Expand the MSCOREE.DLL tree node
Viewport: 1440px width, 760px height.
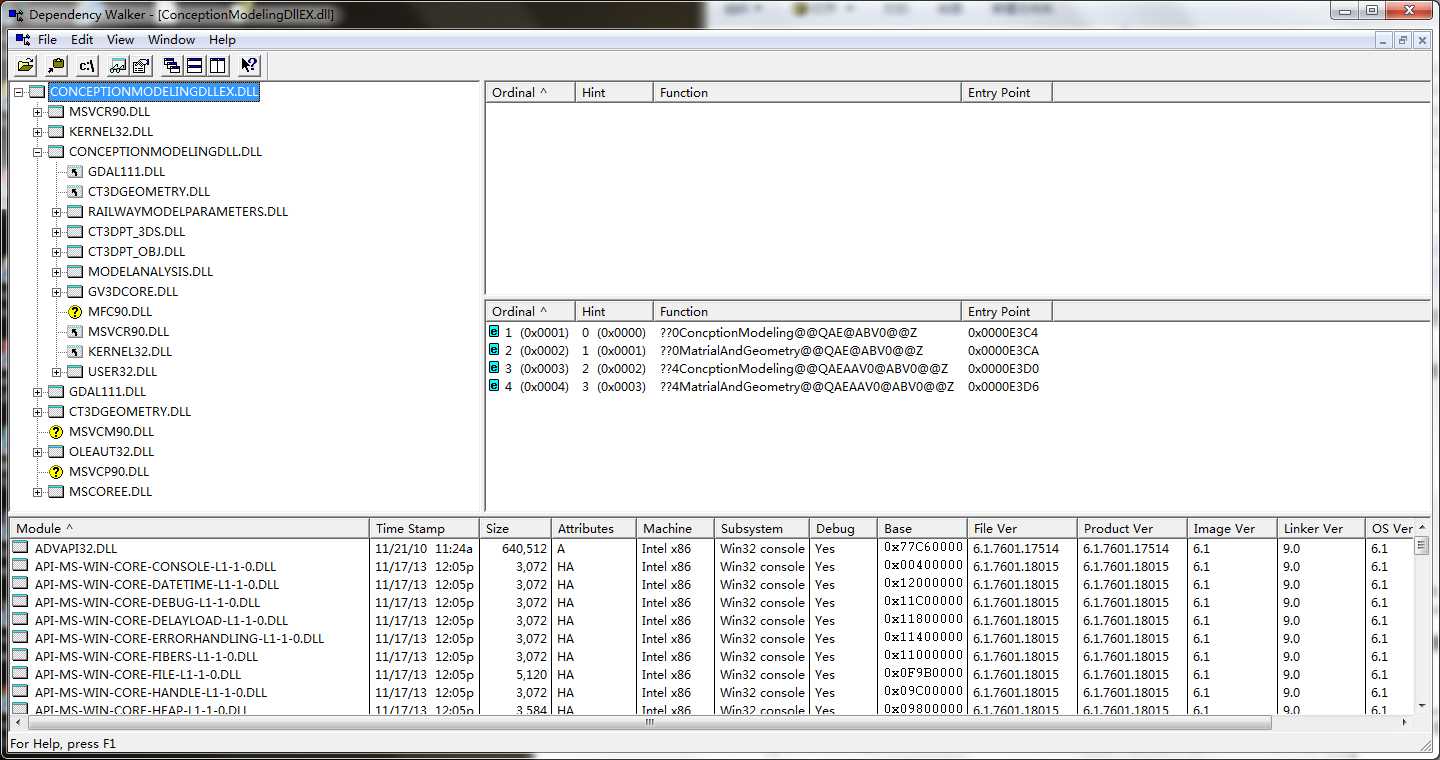38,492
